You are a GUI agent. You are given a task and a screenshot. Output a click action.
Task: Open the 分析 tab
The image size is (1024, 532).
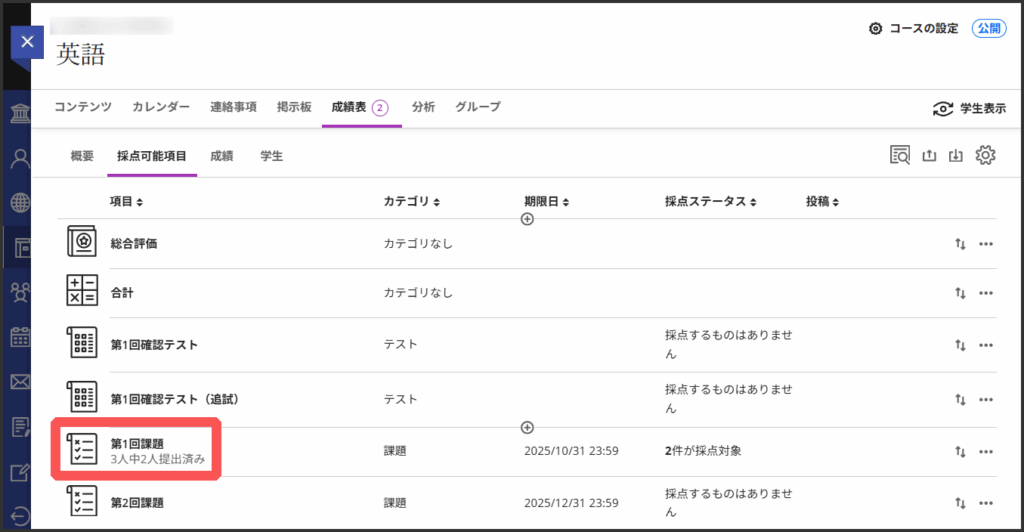tap(423, 107)
